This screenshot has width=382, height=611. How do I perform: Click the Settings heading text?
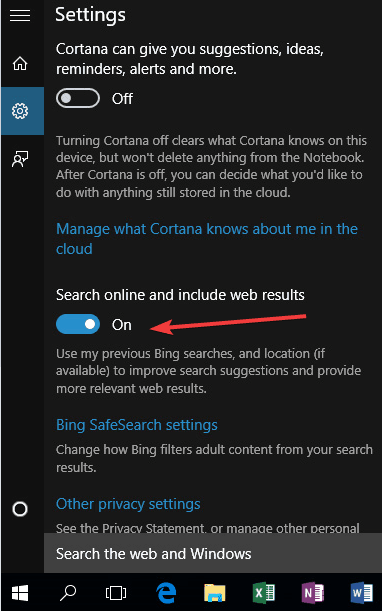90,15
